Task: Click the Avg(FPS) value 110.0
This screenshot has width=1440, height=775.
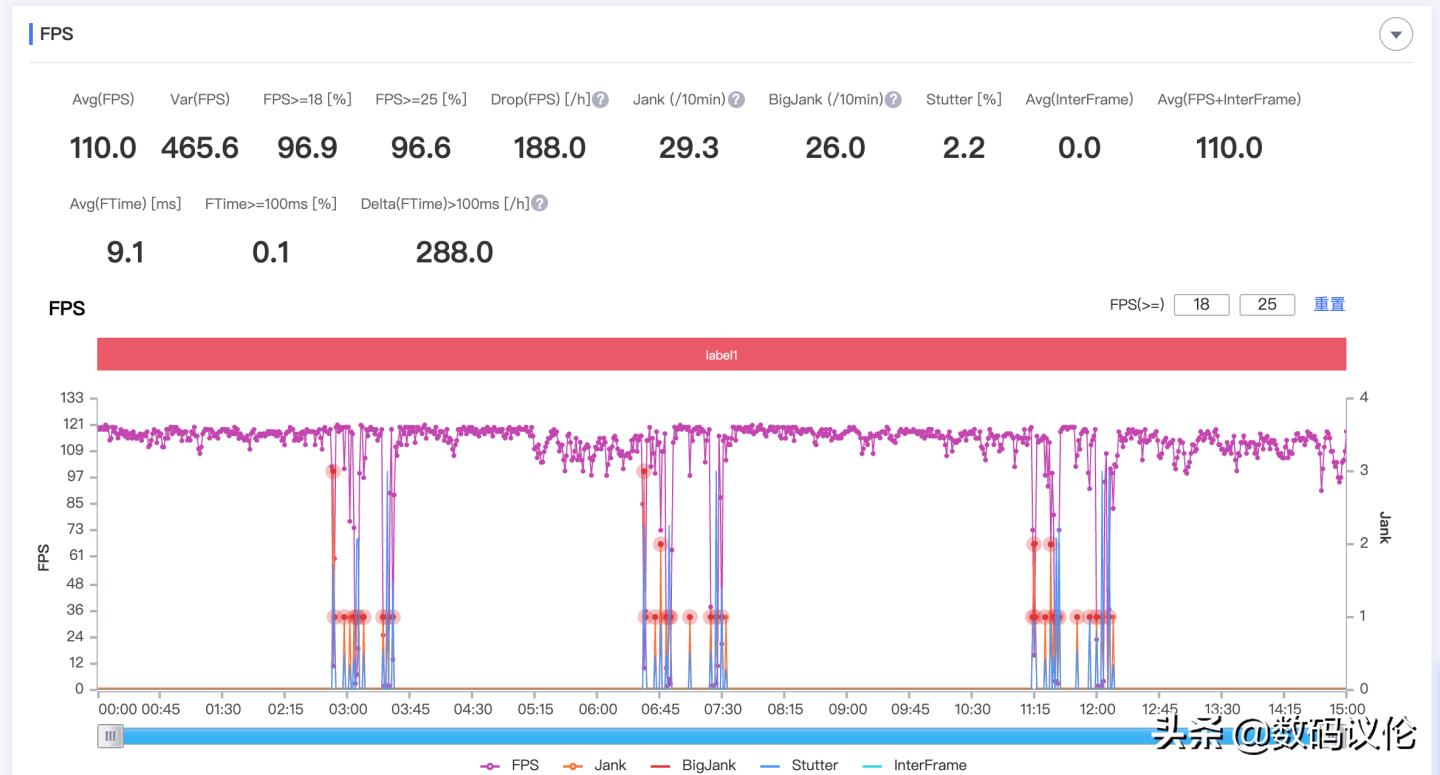Action: 103,148
